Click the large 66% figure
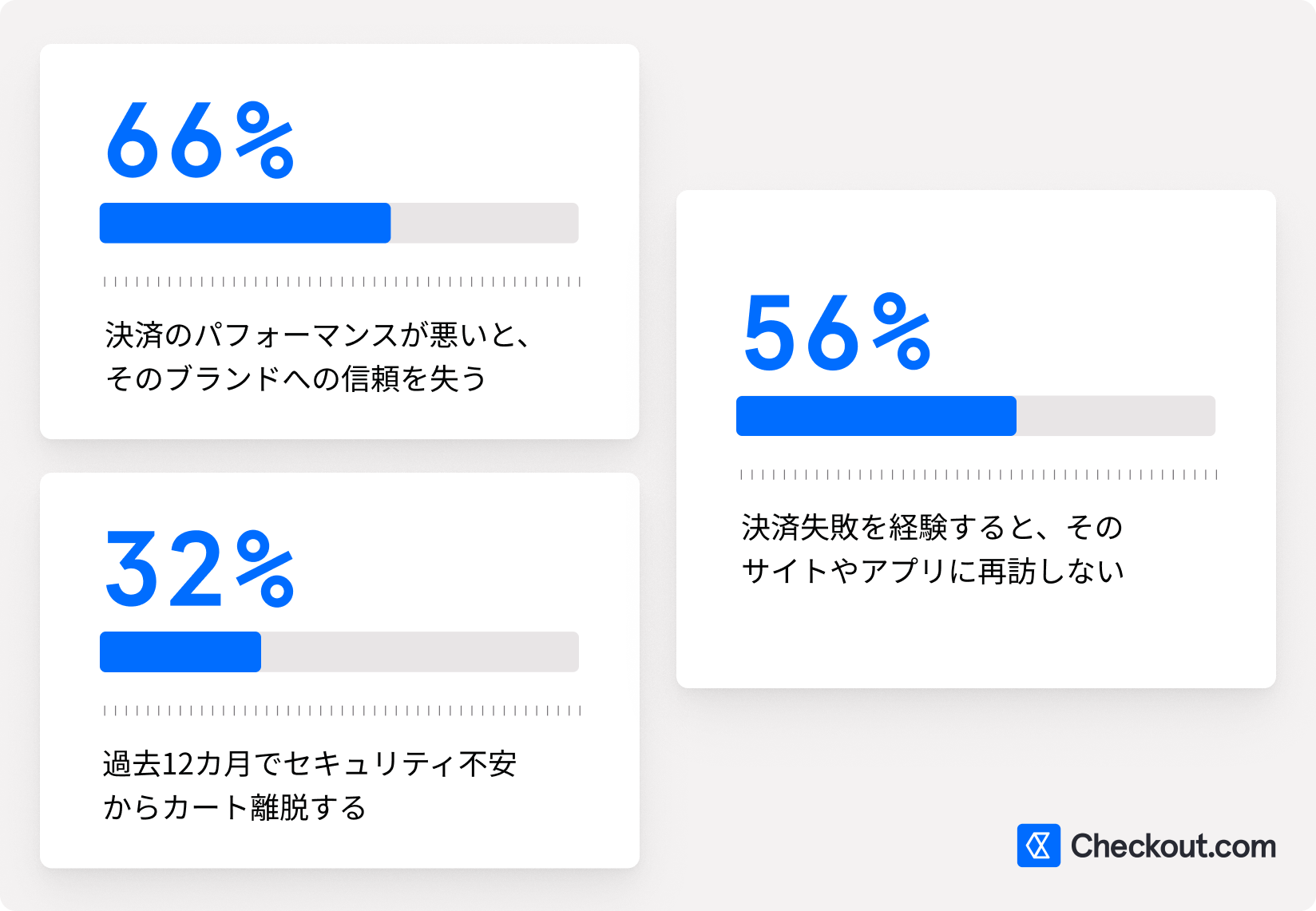Image resolution: width=1316 pixels, height=911 pixels. [200, 141]
